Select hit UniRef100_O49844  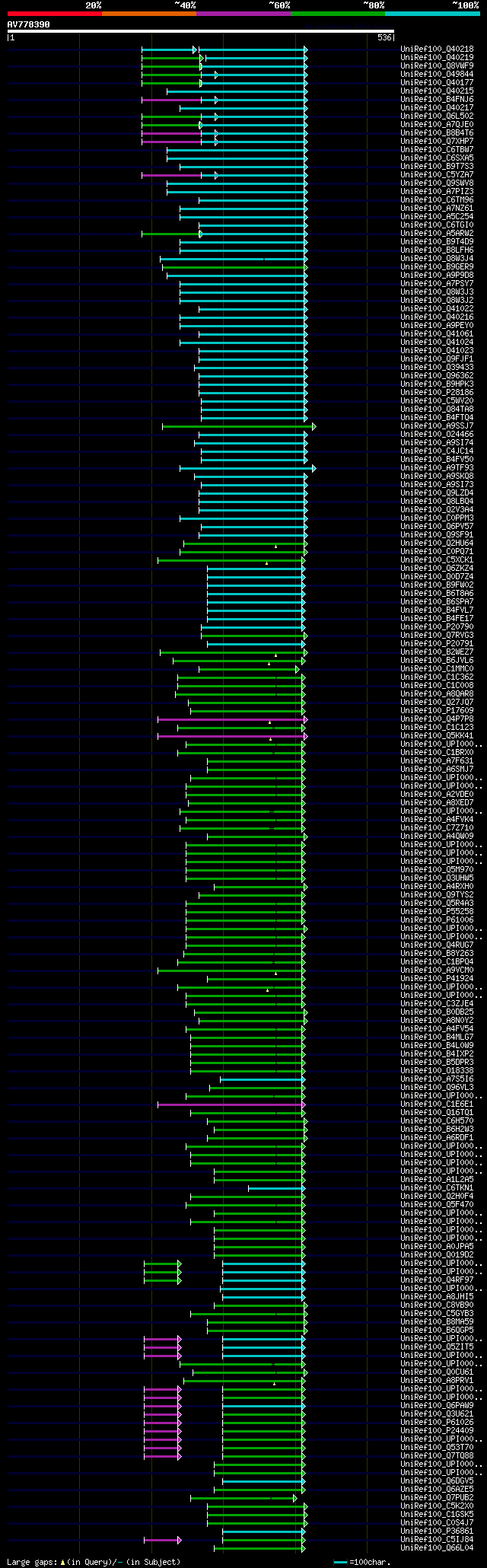[437, 74]
